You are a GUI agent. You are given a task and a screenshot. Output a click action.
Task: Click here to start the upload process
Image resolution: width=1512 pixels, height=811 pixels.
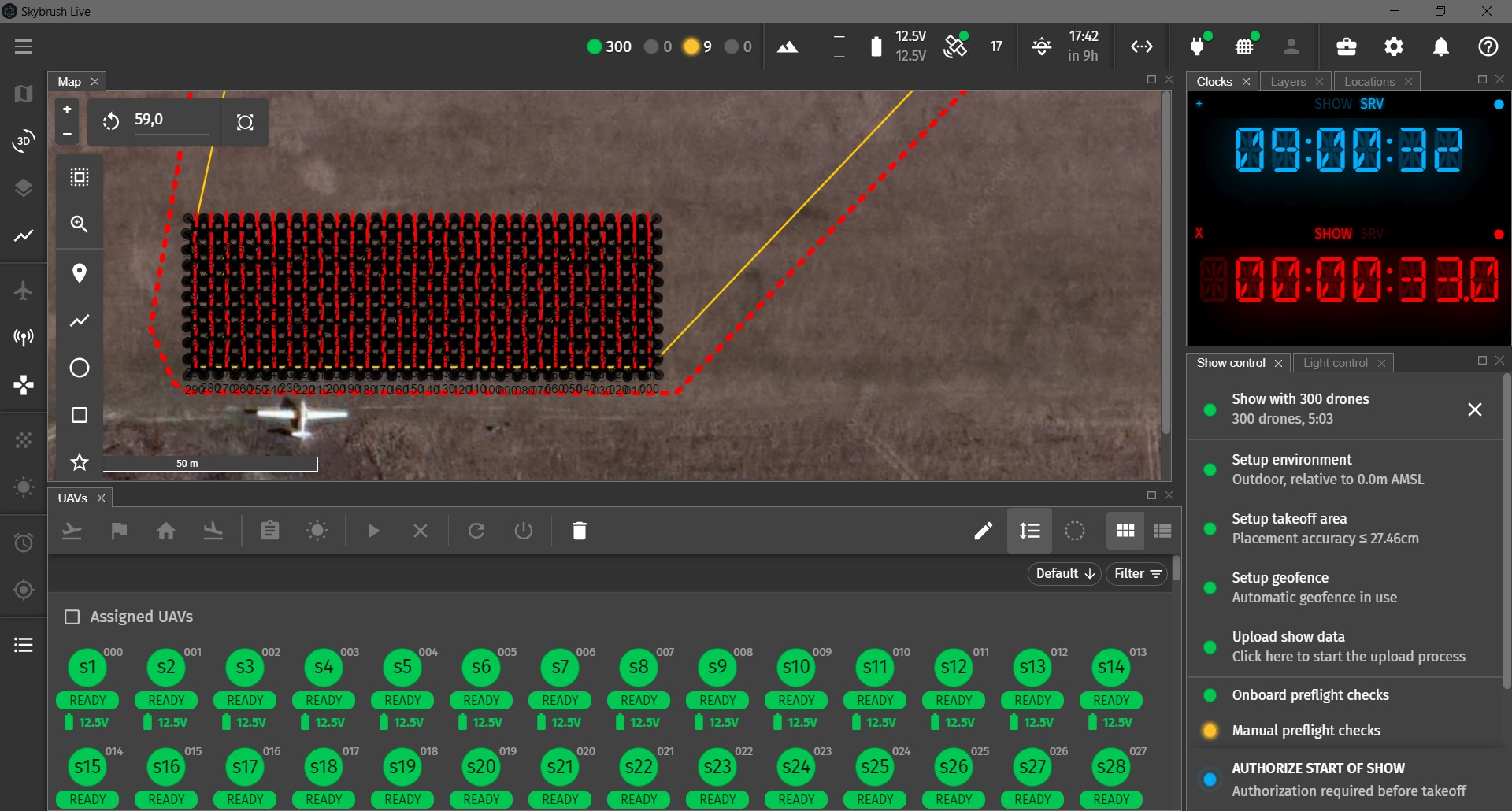point(1351,656)
